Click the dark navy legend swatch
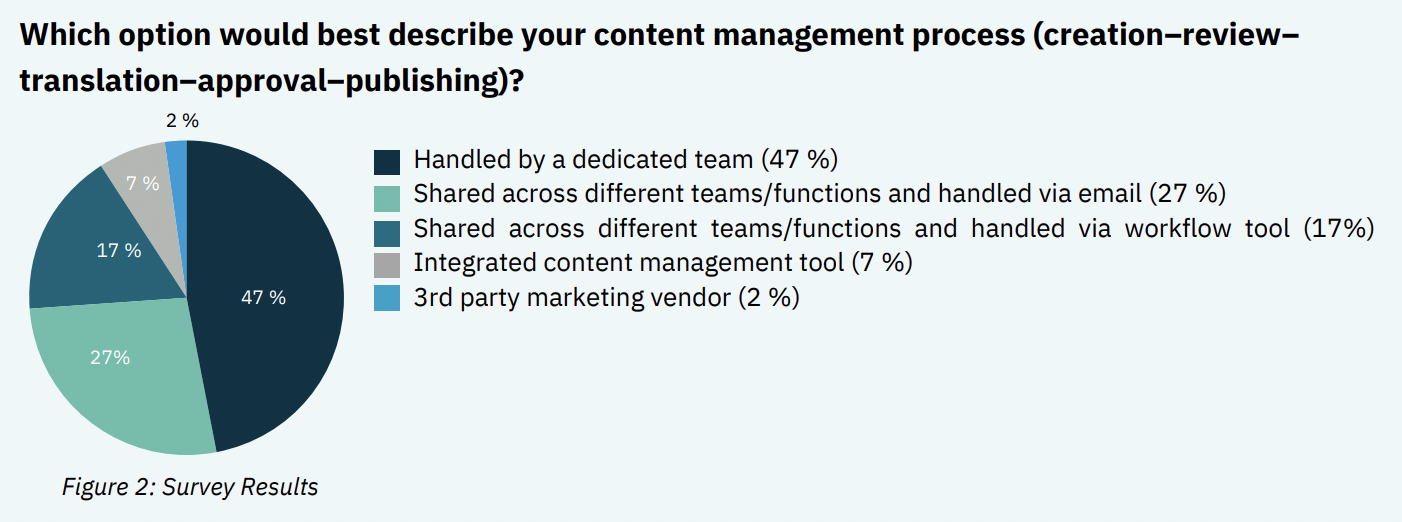This screenshot has height=522, width=1402. point(387,162)
